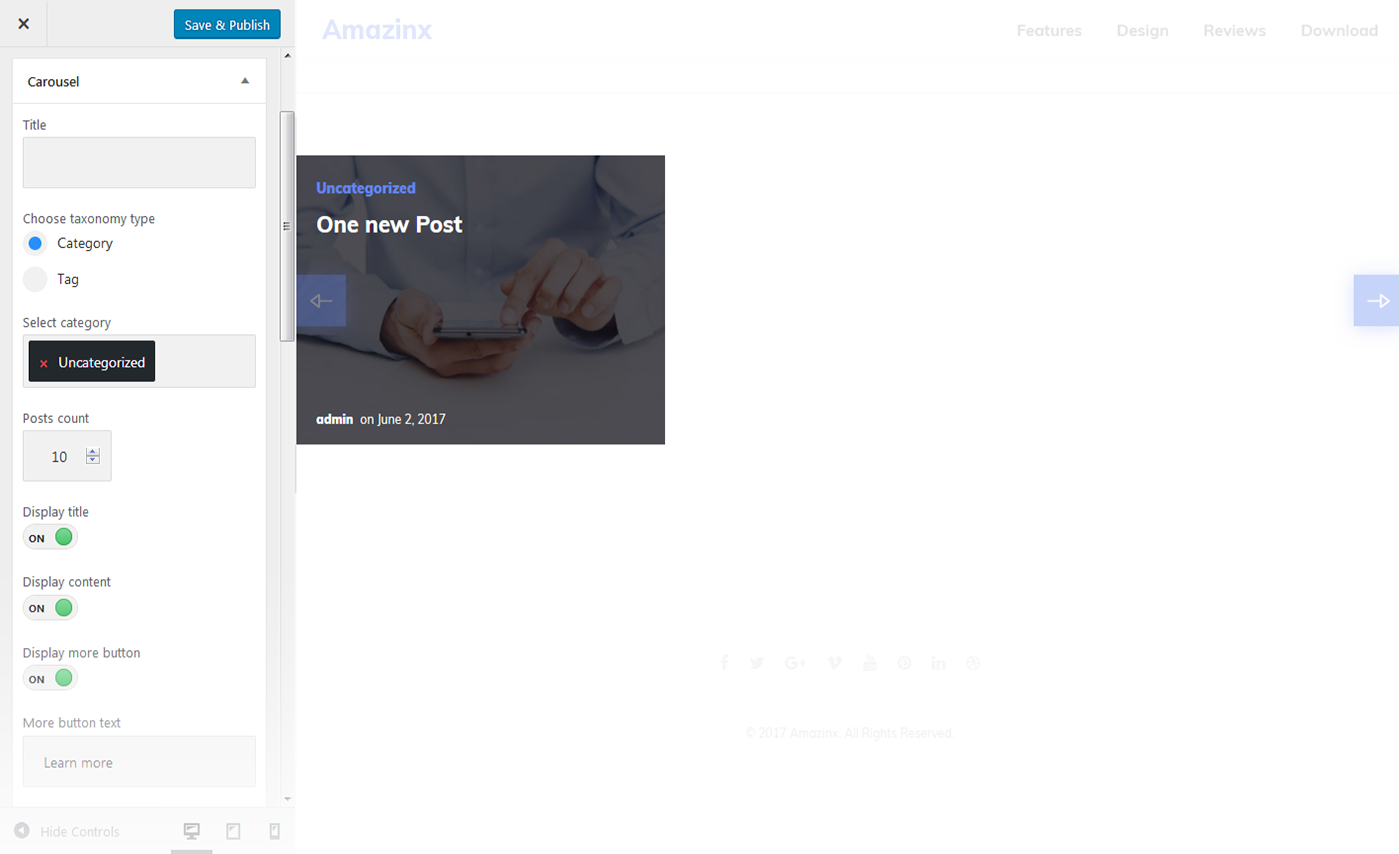The width and height of the screenshot is (1399, 854).
Task: Click Hide Controls
Action: tap(67, 831)
